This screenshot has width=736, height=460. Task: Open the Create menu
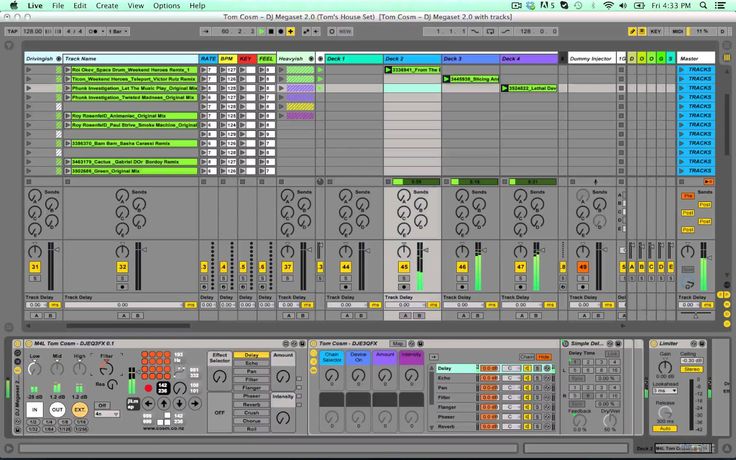click(x=107, y=6)
